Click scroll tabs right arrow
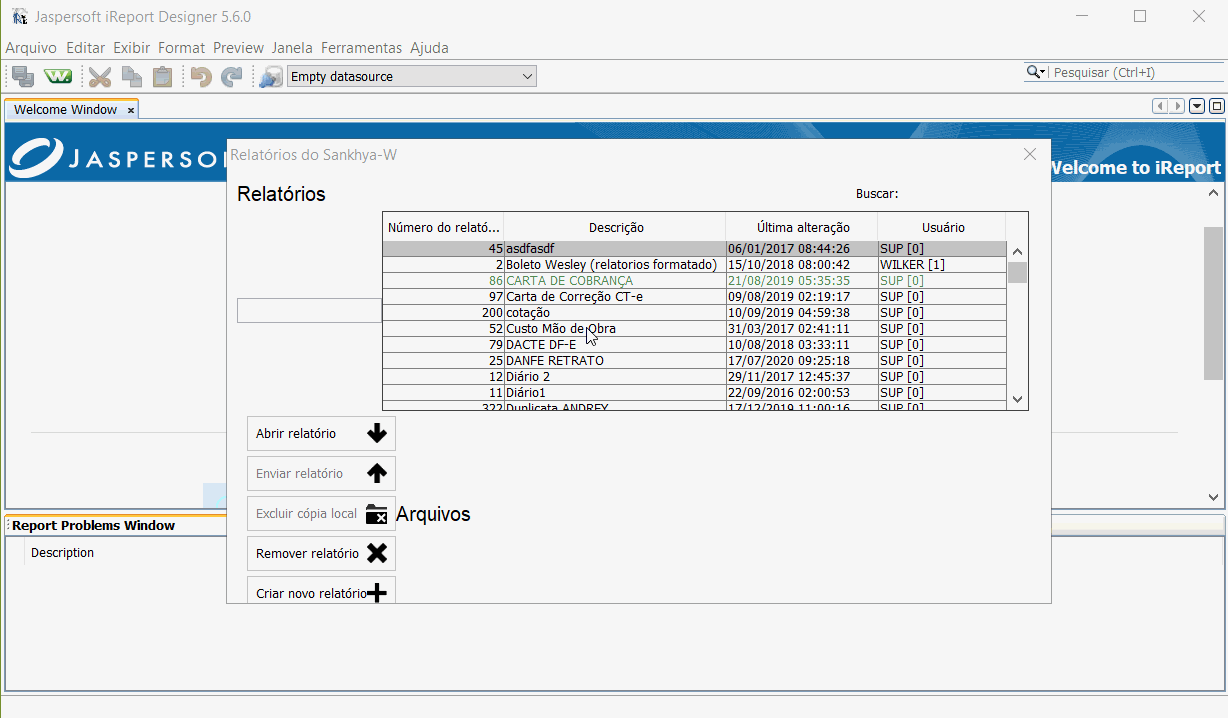The height and width of the screenshot is (718, 1228). [x=1177, y=106]
